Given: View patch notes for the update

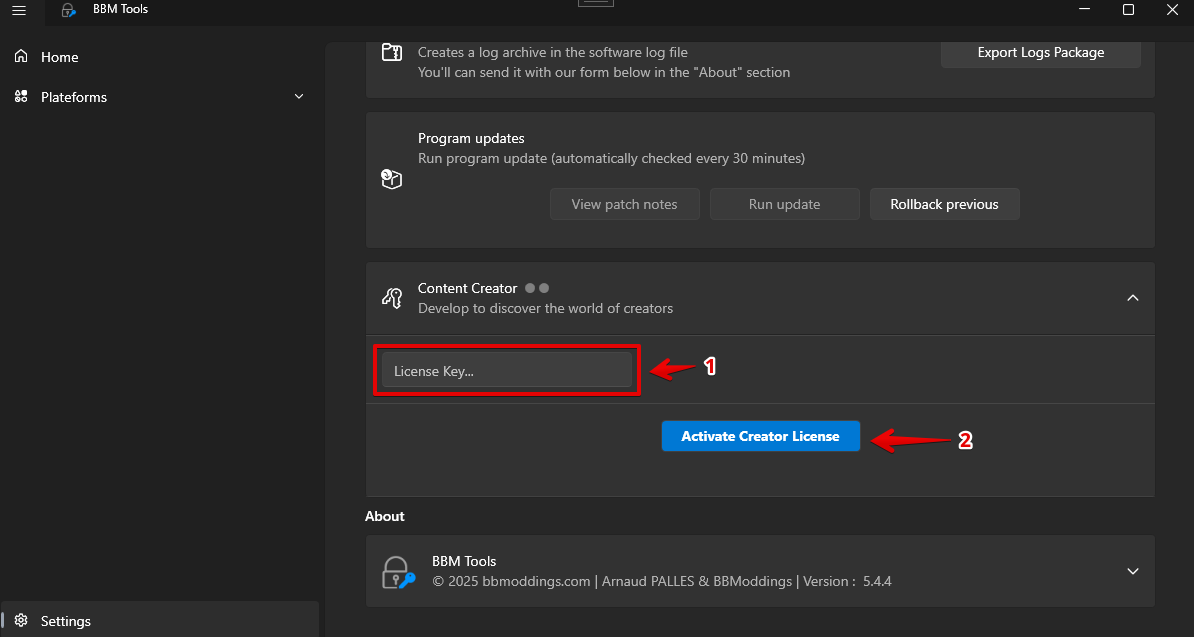Looking at the screenshot, I should [x=624, y=204].
